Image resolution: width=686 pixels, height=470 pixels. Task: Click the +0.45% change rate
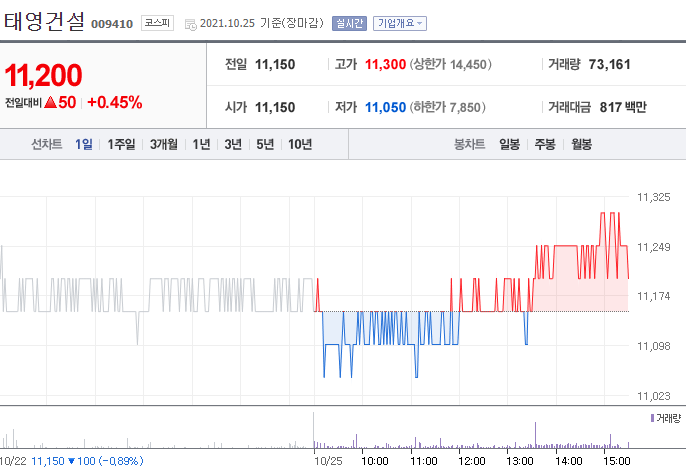(115, 102)
